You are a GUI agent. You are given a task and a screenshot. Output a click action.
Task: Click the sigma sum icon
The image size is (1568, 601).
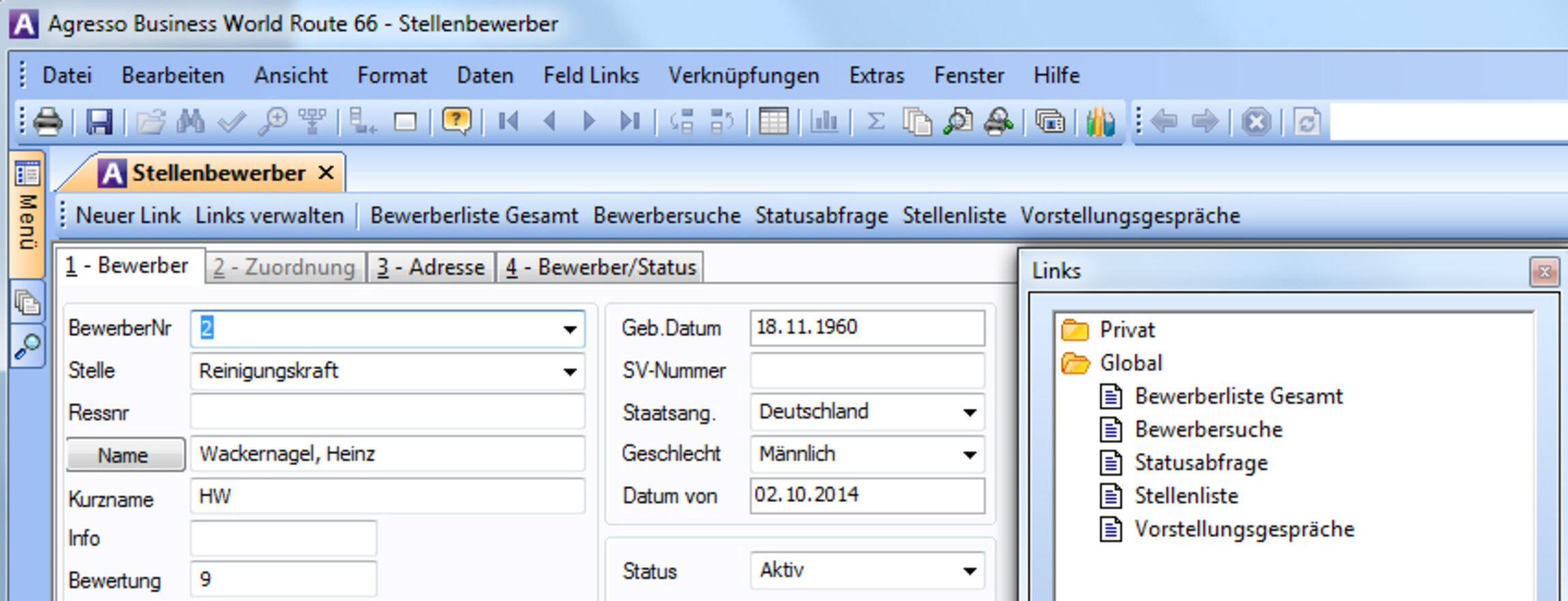[x=875, y=122]
